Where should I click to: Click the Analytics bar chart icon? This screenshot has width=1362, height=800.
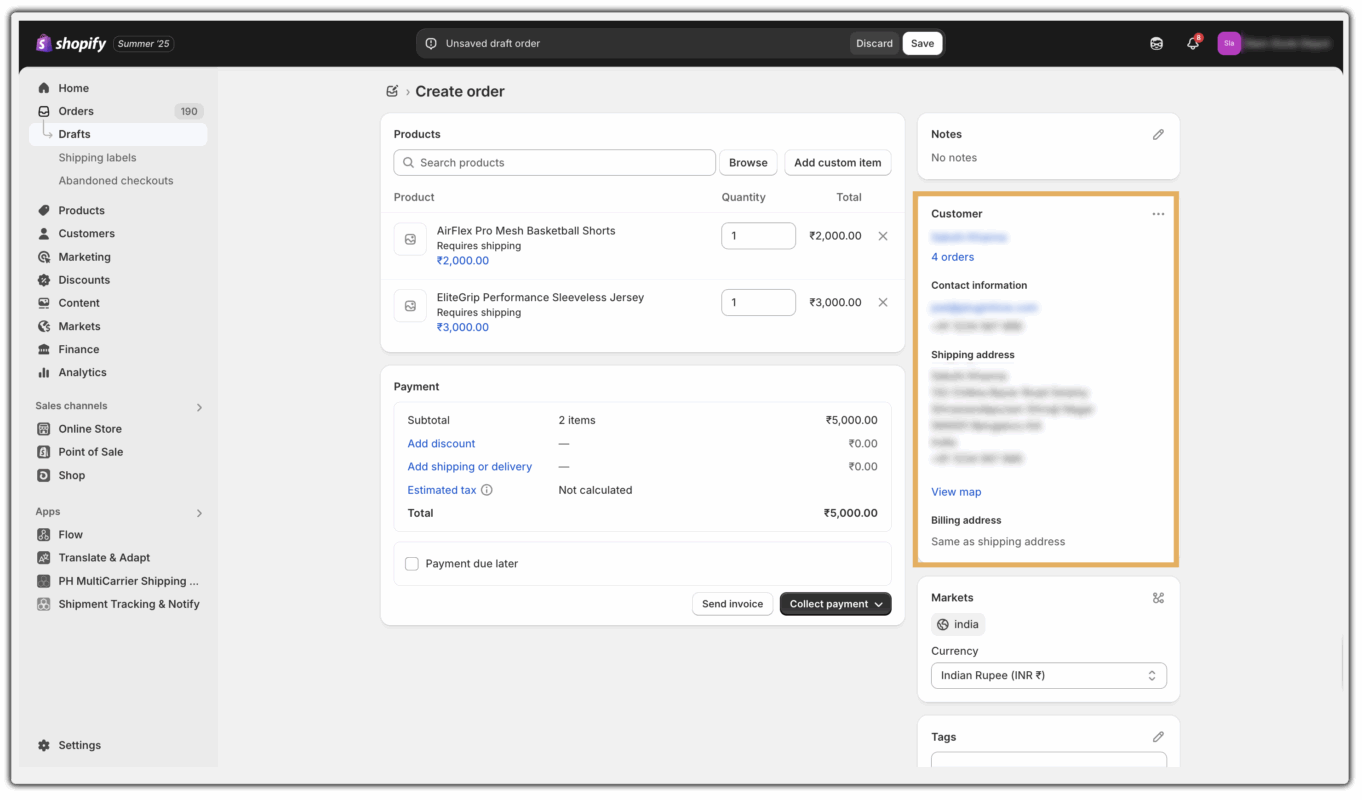pyautogui.click(x=43, y=373)
